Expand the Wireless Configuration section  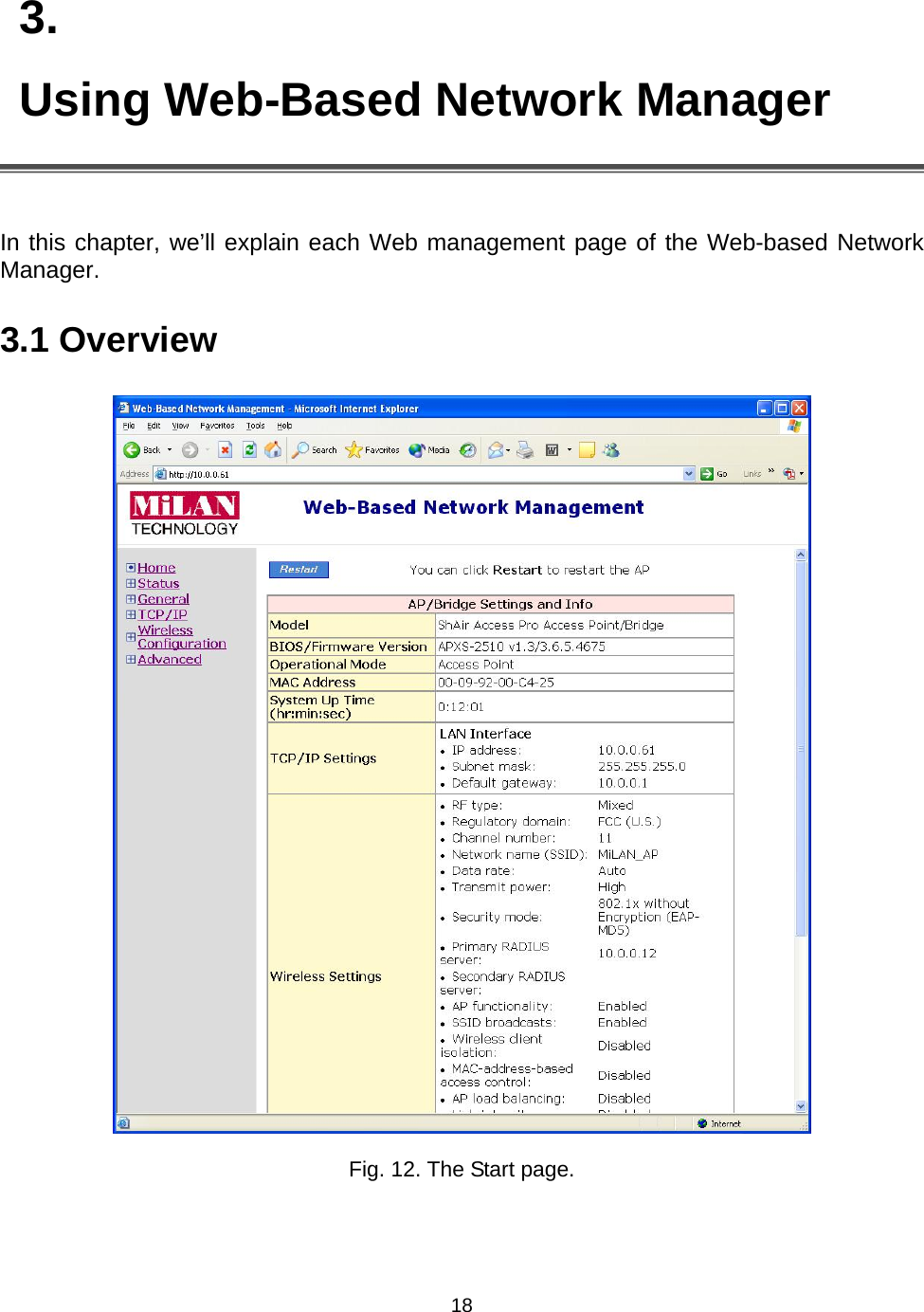point(131,637)
